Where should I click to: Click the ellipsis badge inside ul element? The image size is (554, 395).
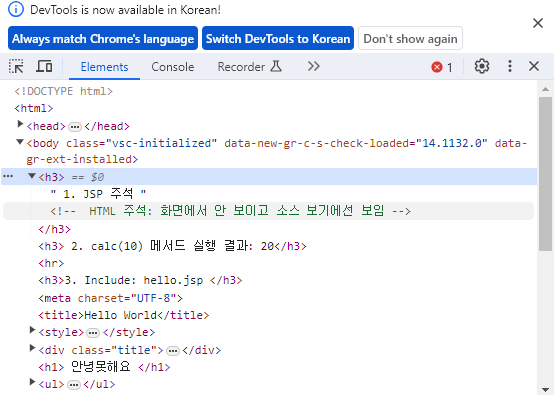74,385
